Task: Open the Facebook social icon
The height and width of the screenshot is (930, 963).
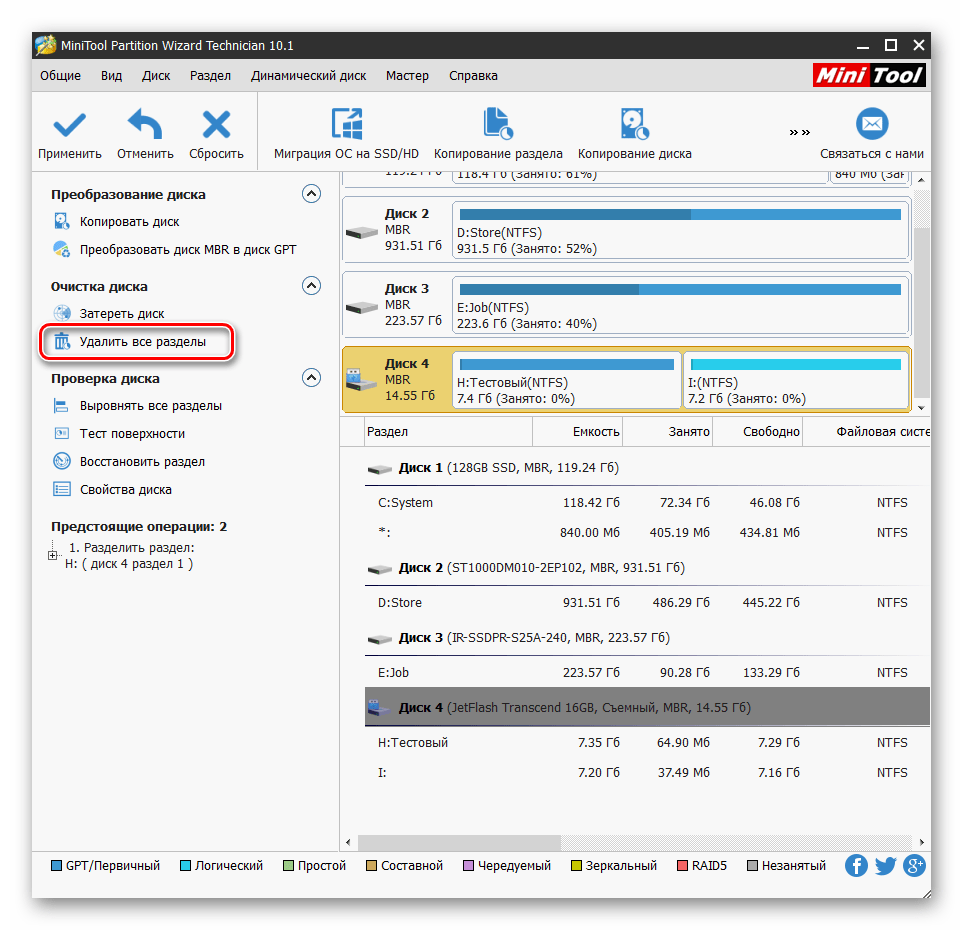Action: point(856,866)
